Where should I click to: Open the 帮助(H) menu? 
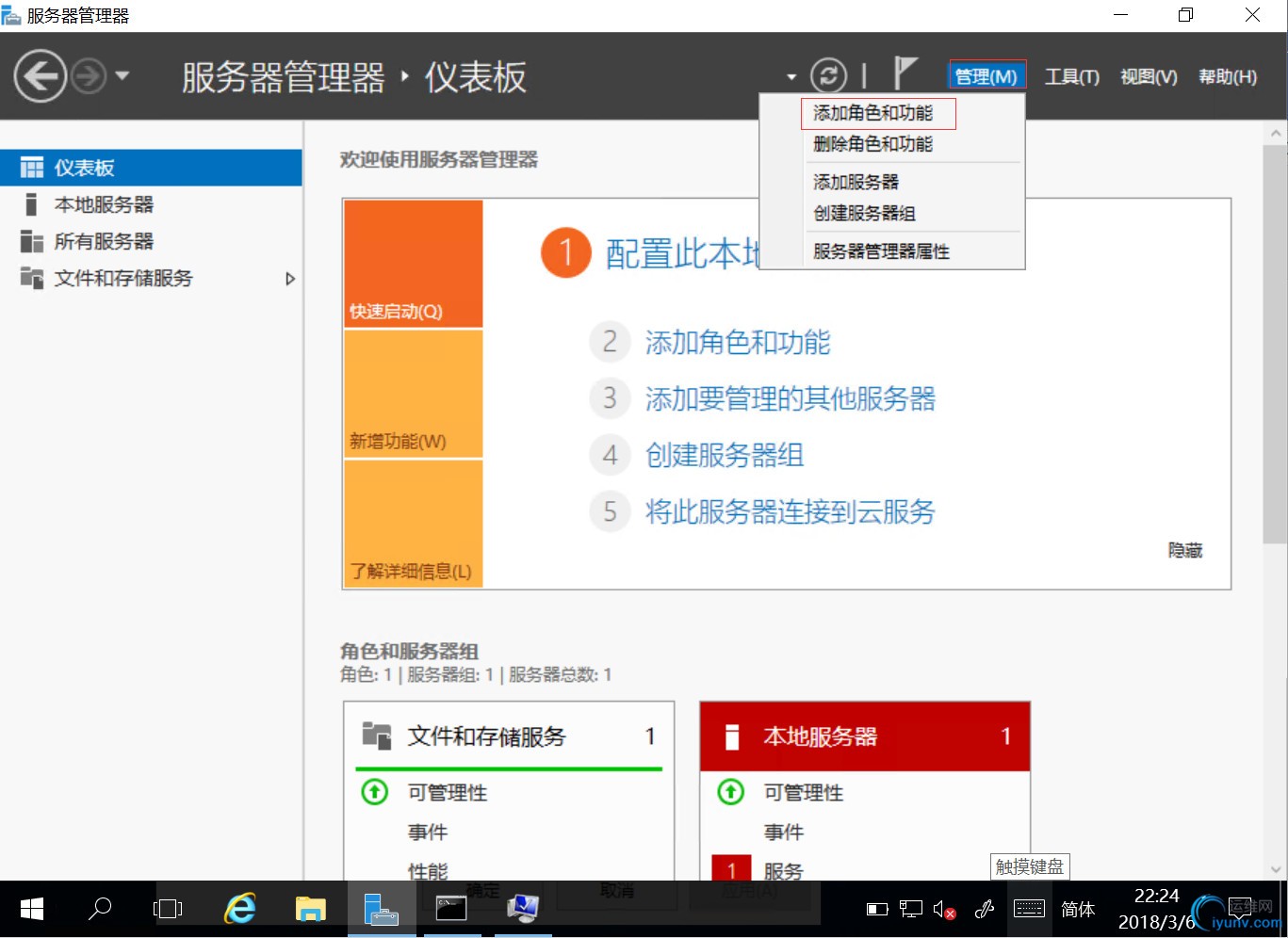pos(1228,76)
